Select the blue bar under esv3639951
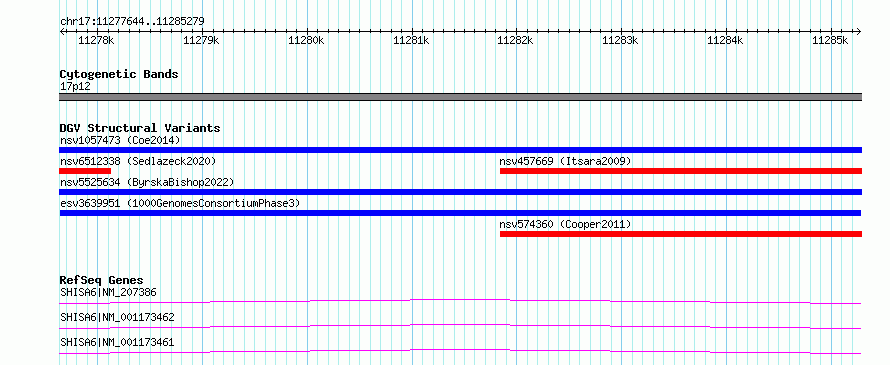 click(x=460, y=213)
